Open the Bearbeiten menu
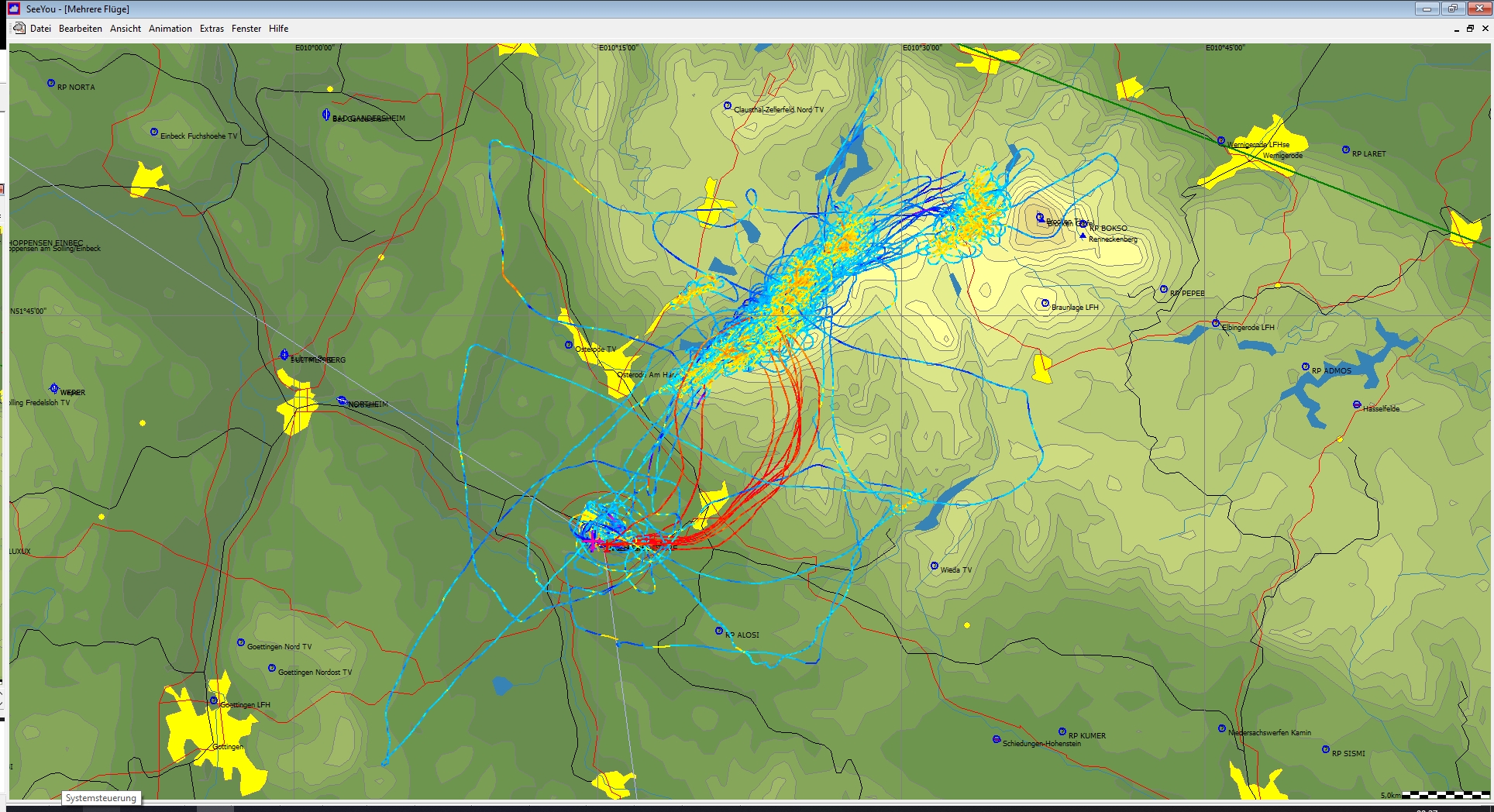Screen dimensions: 1494x812 tap(81, 29)
